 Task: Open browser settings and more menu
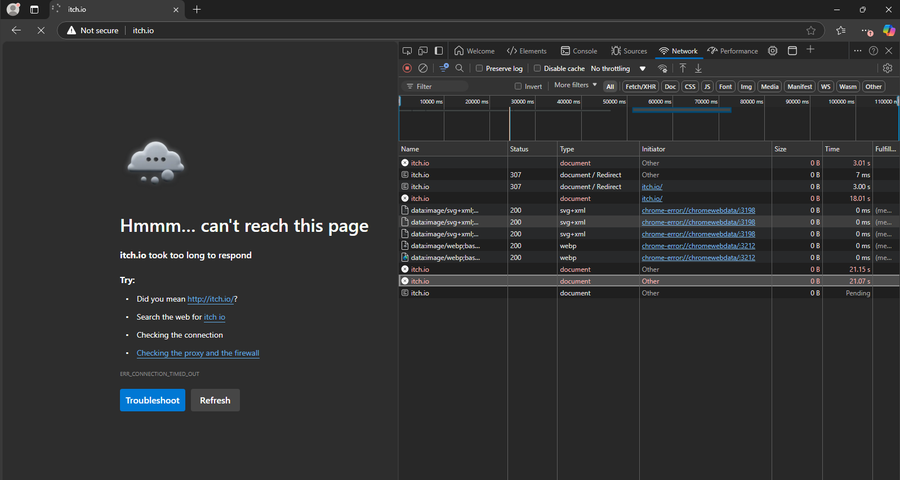pos(866,30)
